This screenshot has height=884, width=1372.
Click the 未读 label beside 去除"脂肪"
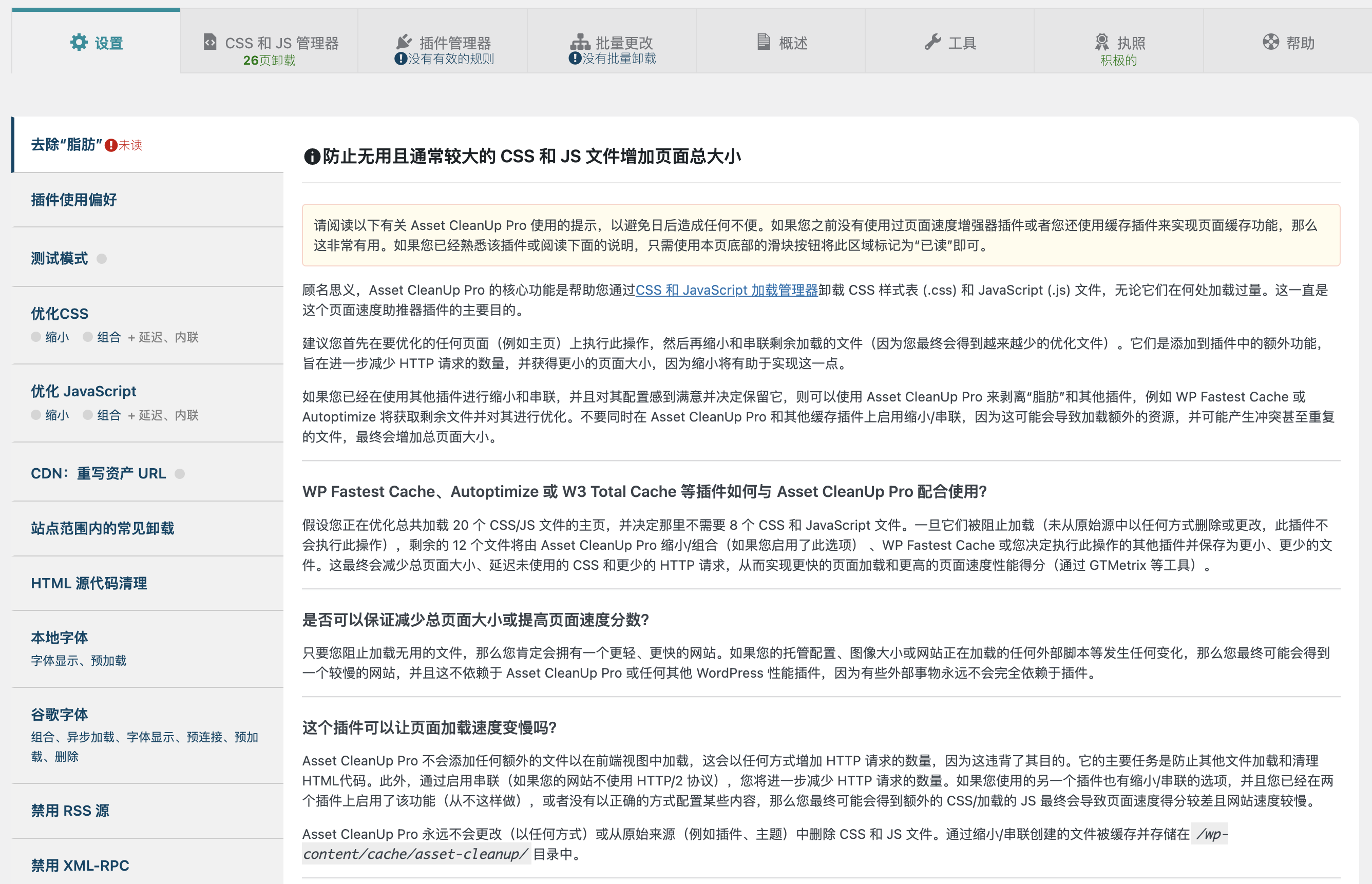tap(130, 145)
